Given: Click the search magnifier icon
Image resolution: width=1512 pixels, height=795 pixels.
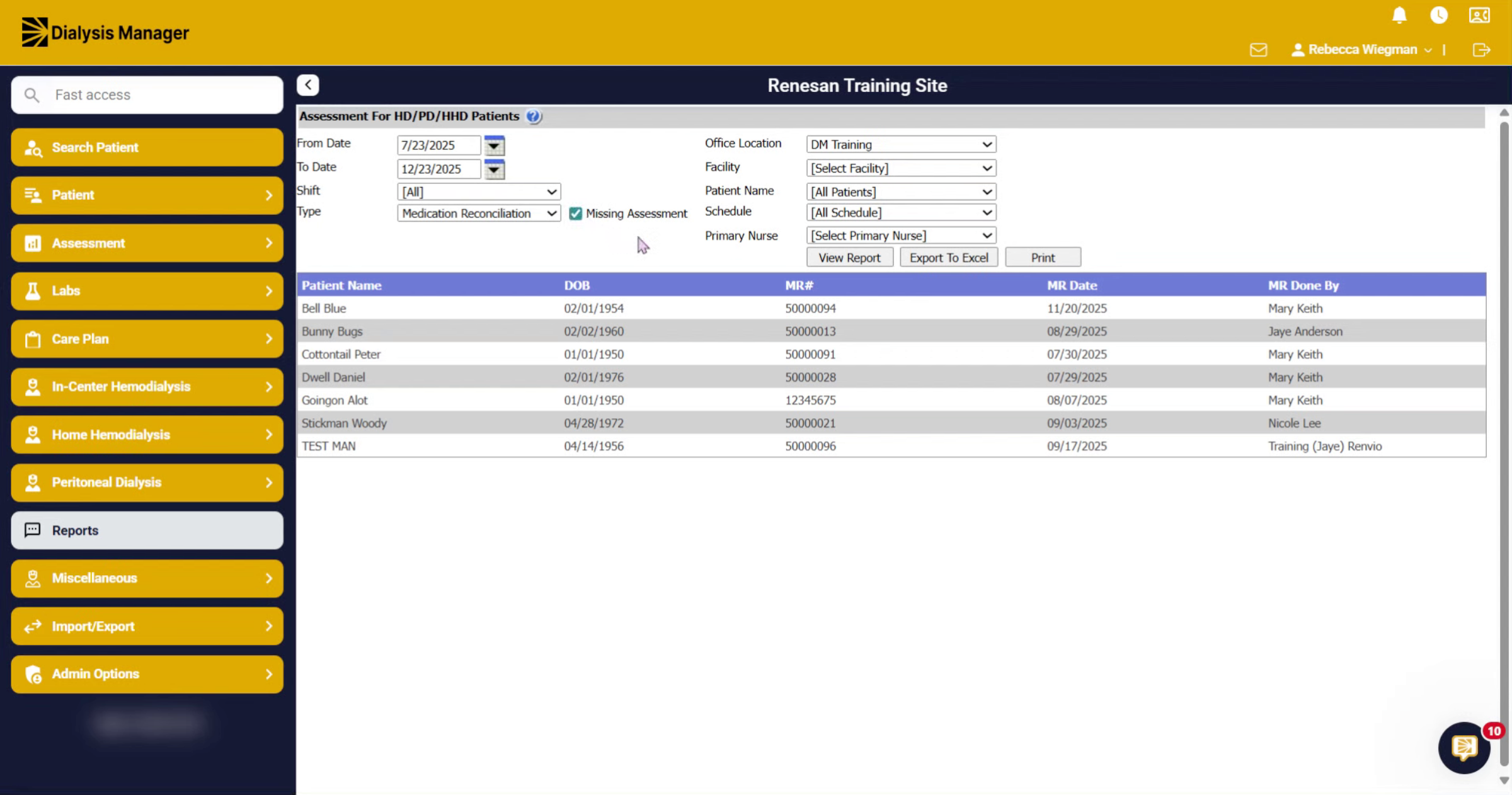Looking at the screenshot, I should click(x=31, y=95).
